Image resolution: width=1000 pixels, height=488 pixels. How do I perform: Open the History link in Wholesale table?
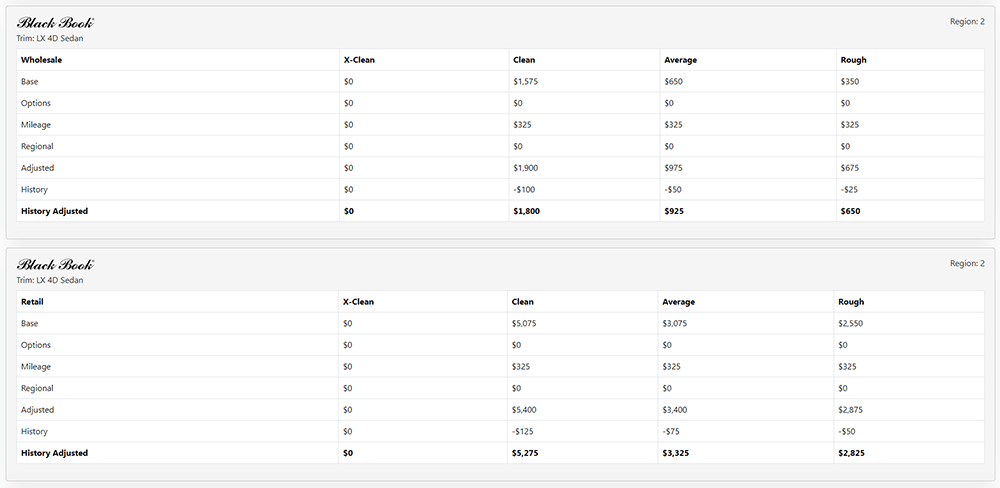tap(34, 190)
